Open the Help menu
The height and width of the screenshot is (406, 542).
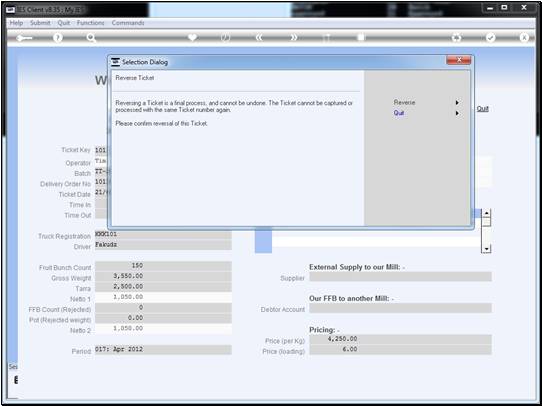coord(16,23)
